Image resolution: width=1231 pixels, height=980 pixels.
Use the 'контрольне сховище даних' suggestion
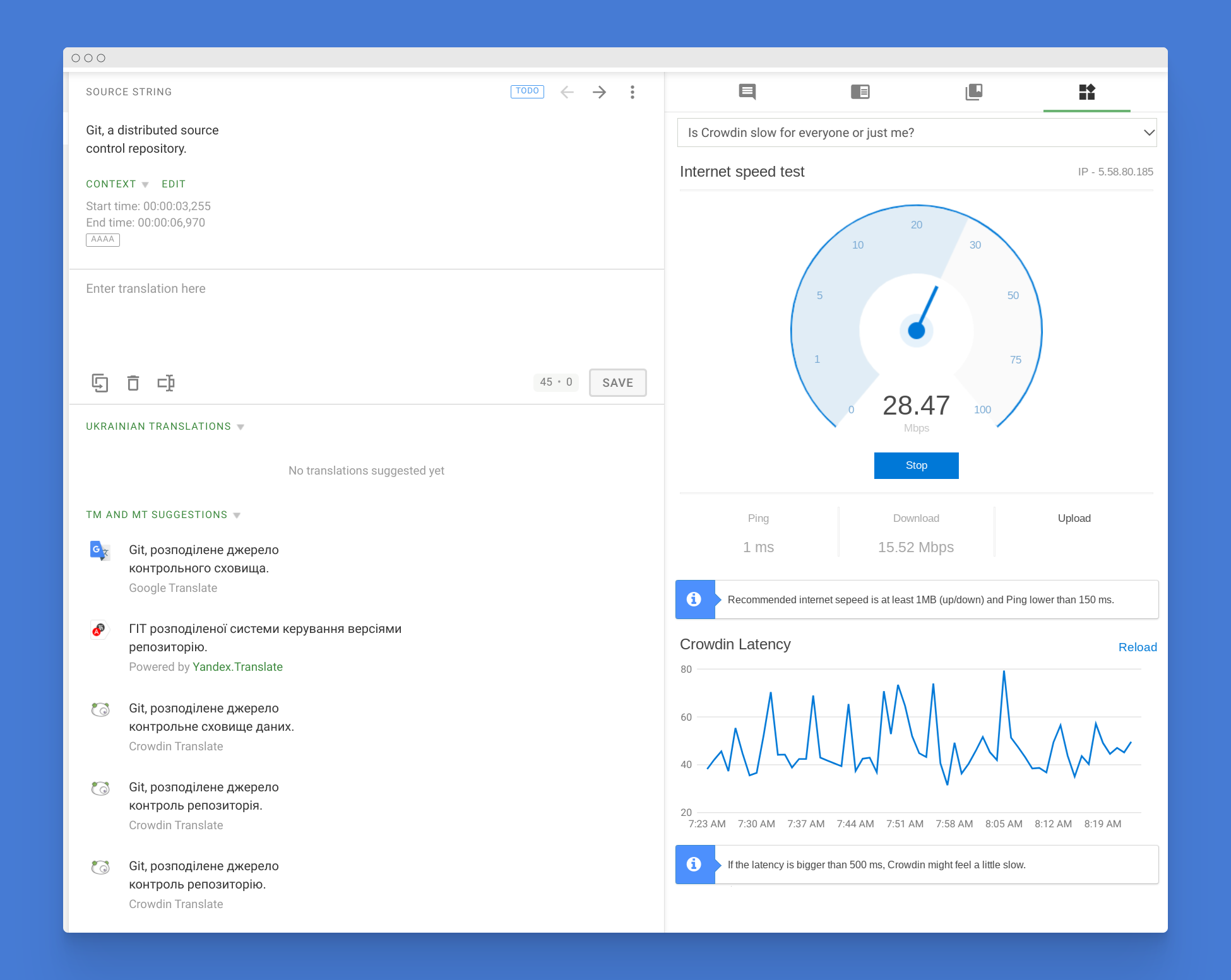[x=211, y=717]
